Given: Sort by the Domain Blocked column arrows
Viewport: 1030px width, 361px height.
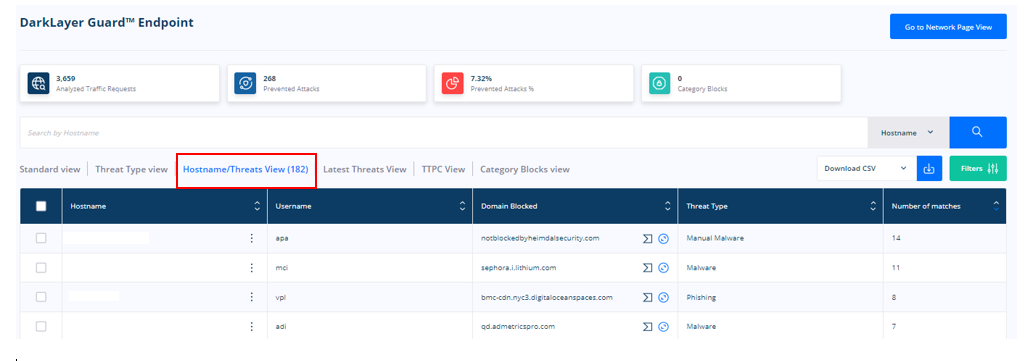Looking at the screenshot, I should tap(667, 206).
